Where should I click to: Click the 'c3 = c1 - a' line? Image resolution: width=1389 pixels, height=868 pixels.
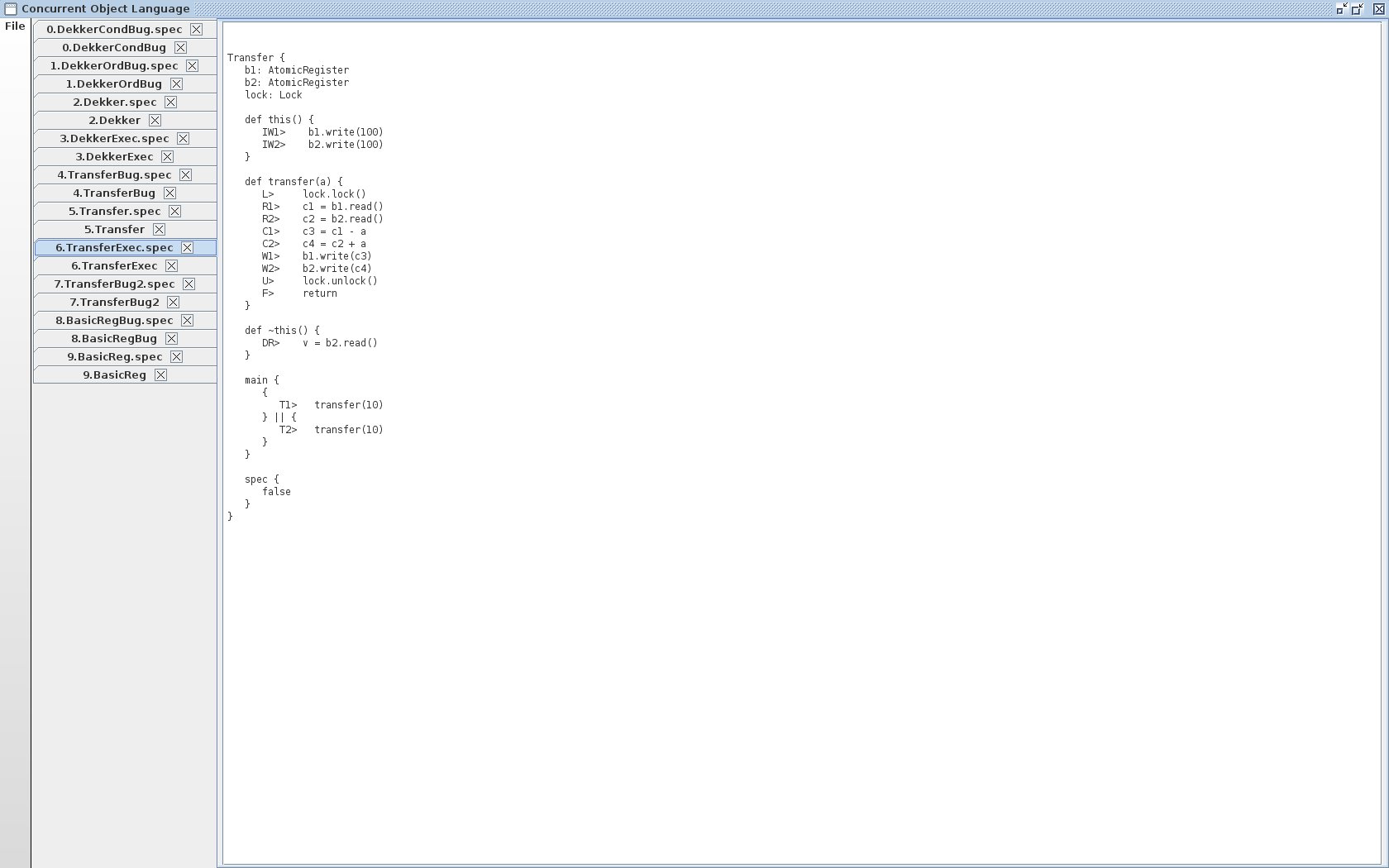334,231
